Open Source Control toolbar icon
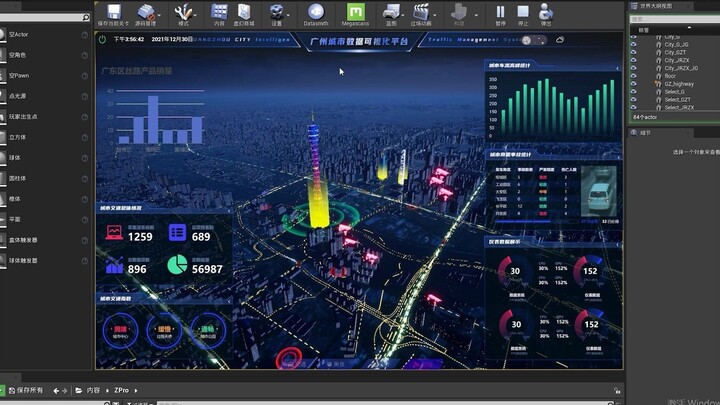The width and height of the screenshot is (720, 405). coord(145,14)
